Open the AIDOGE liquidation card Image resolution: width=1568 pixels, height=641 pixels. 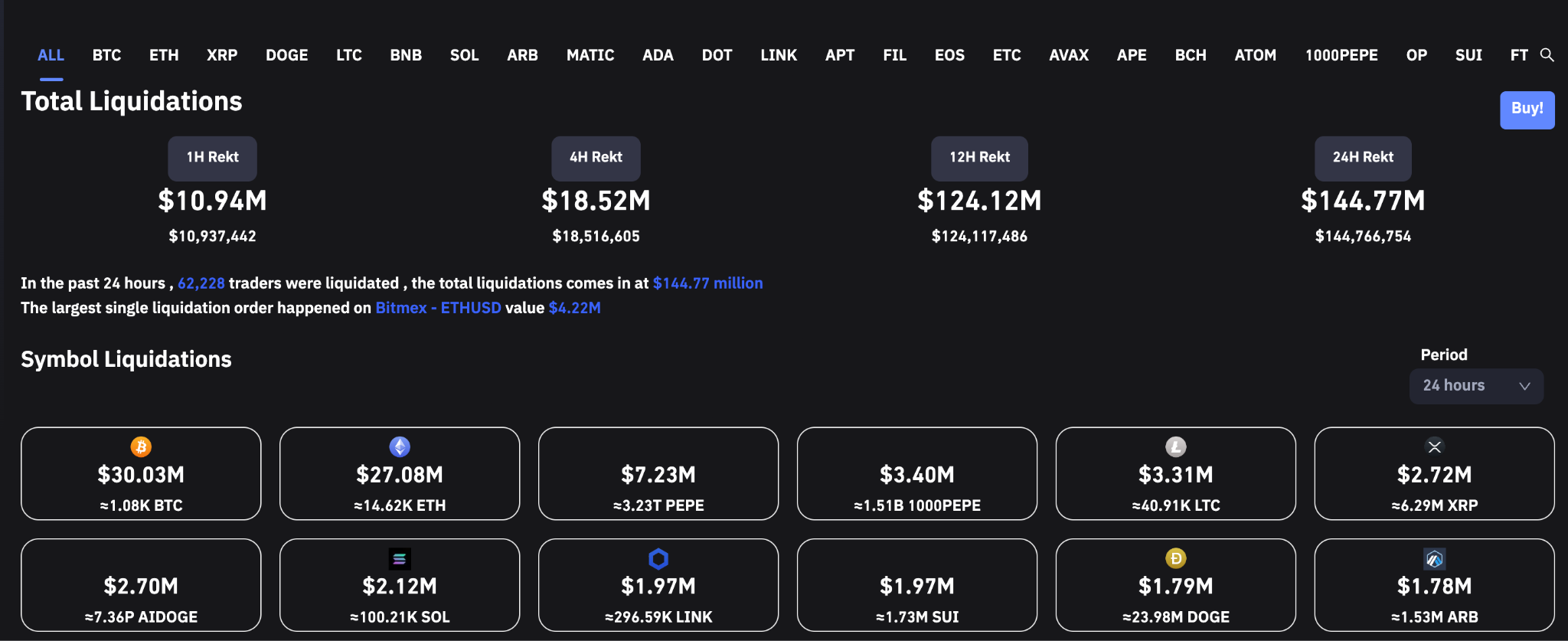click(141, 586)
